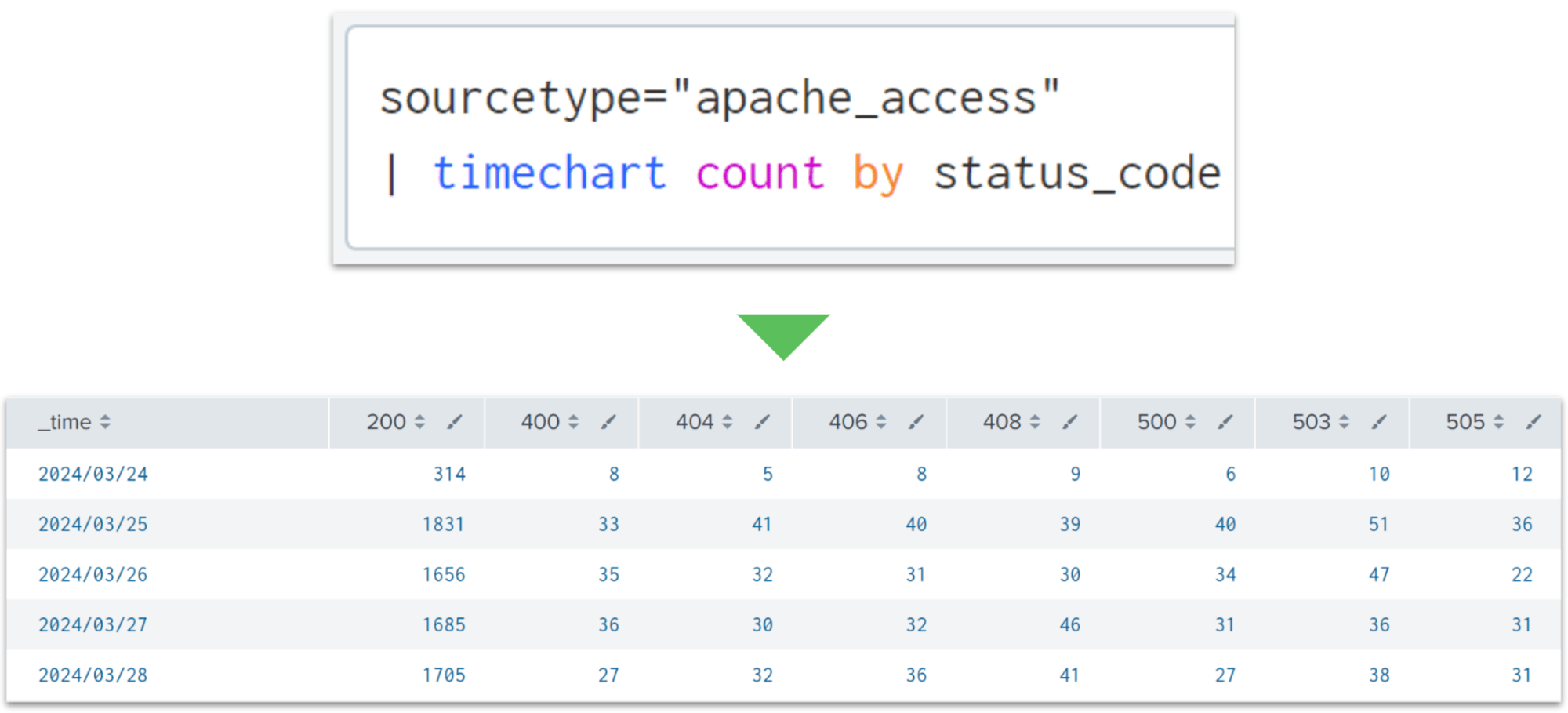Click value 22 in the 505 column
1568x713 pixels.
click(1522, 574)
